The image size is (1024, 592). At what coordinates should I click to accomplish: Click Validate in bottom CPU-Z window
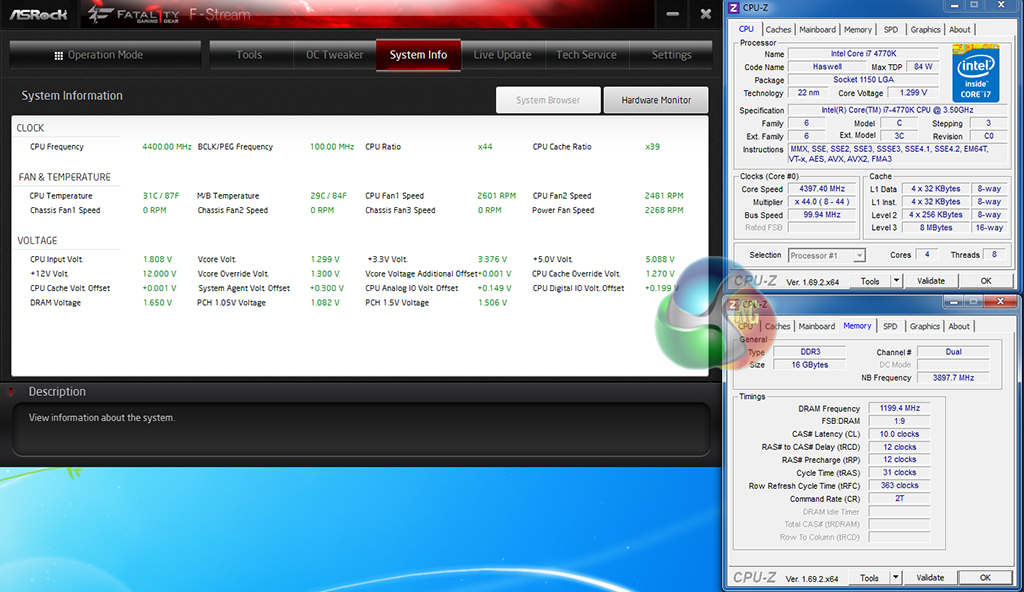[x=930, y=578]
